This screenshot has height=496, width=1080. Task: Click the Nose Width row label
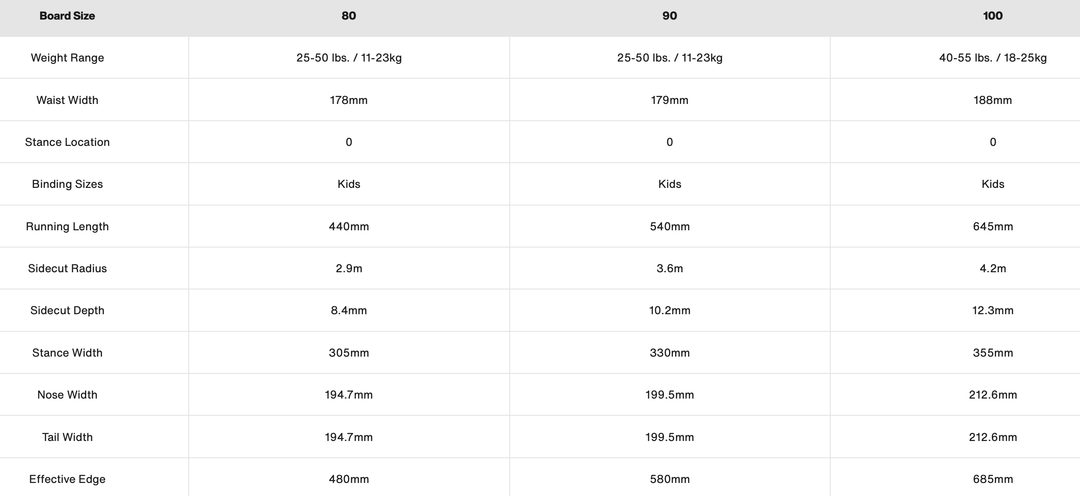click(67, 395)
